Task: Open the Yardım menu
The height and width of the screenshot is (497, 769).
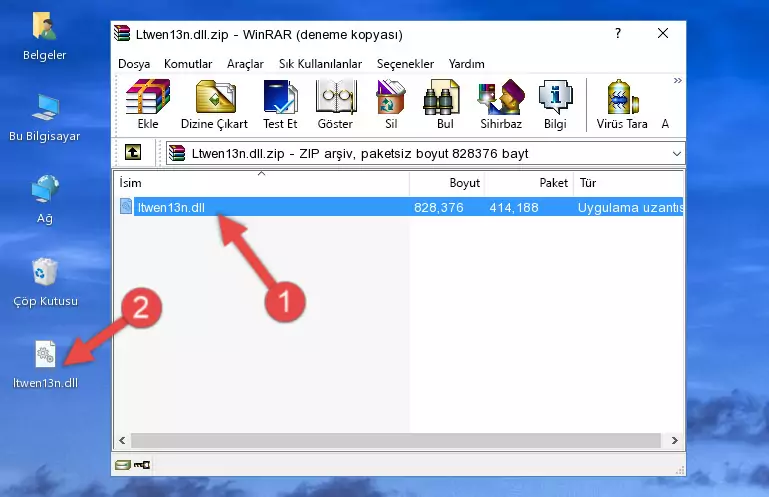Action: [x=466, y=64]
